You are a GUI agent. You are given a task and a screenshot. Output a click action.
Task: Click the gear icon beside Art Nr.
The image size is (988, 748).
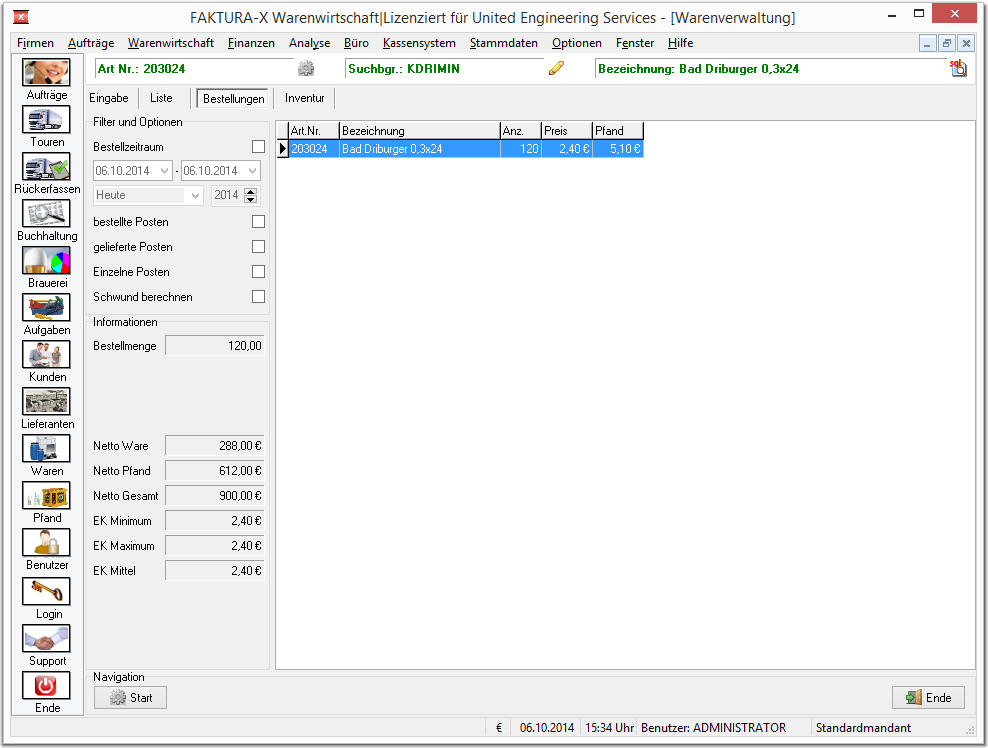click(306, 69)
